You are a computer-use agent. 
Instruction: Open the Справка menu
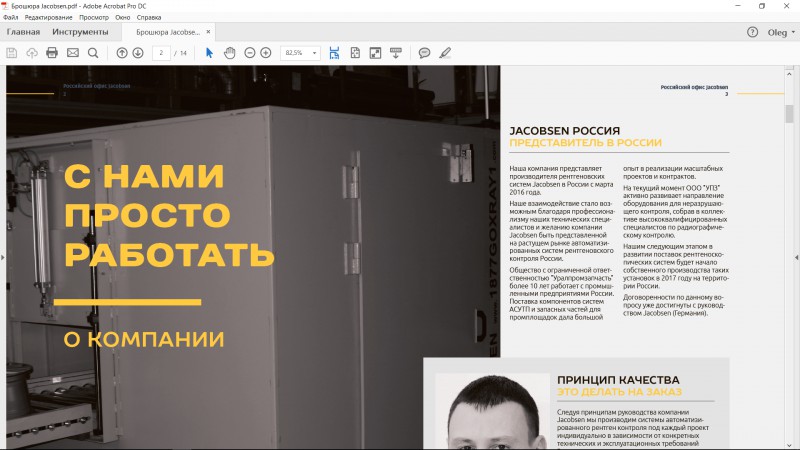[149, 17]
